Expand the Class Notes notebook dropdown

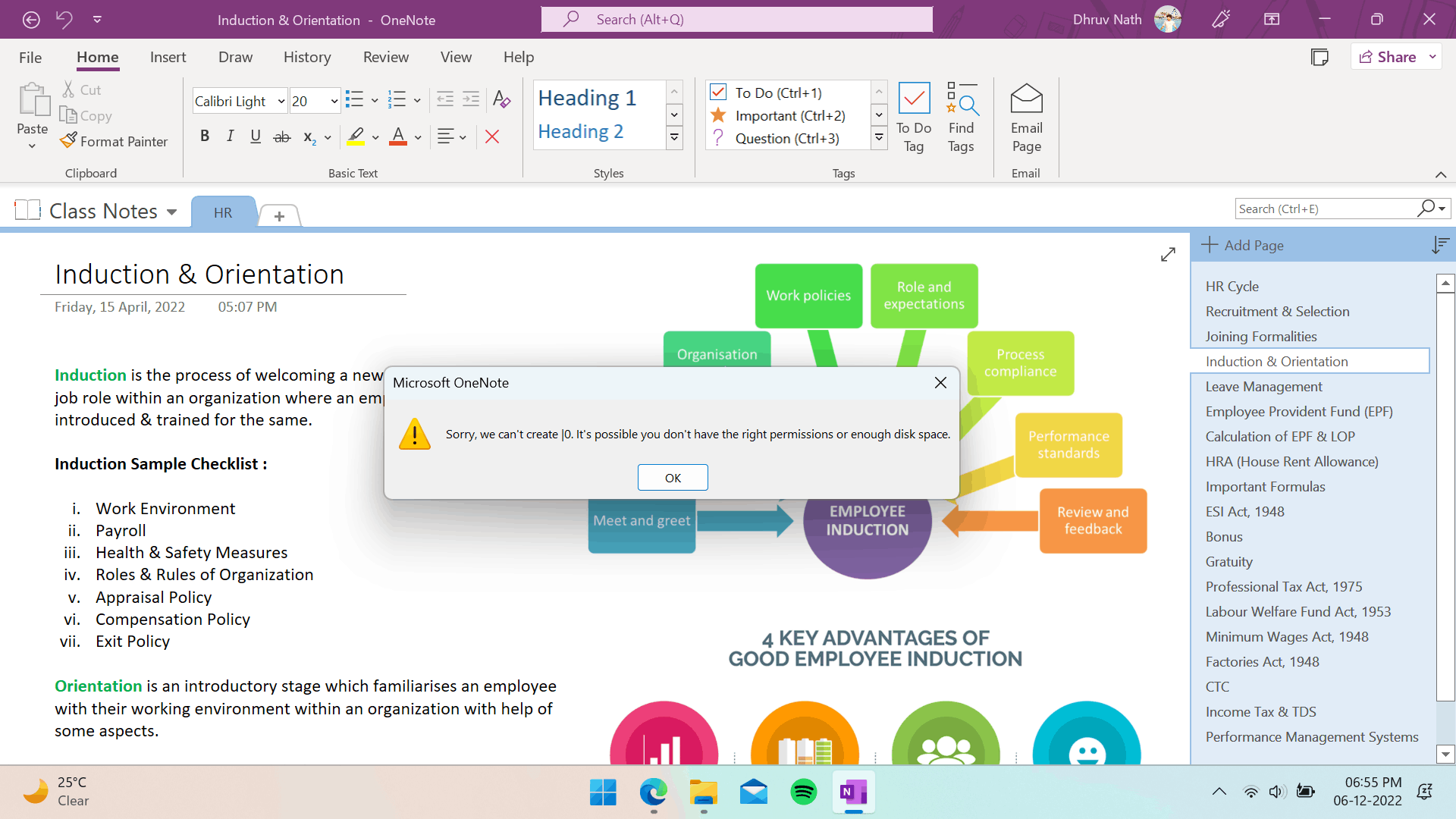click(x=172, y=212)
